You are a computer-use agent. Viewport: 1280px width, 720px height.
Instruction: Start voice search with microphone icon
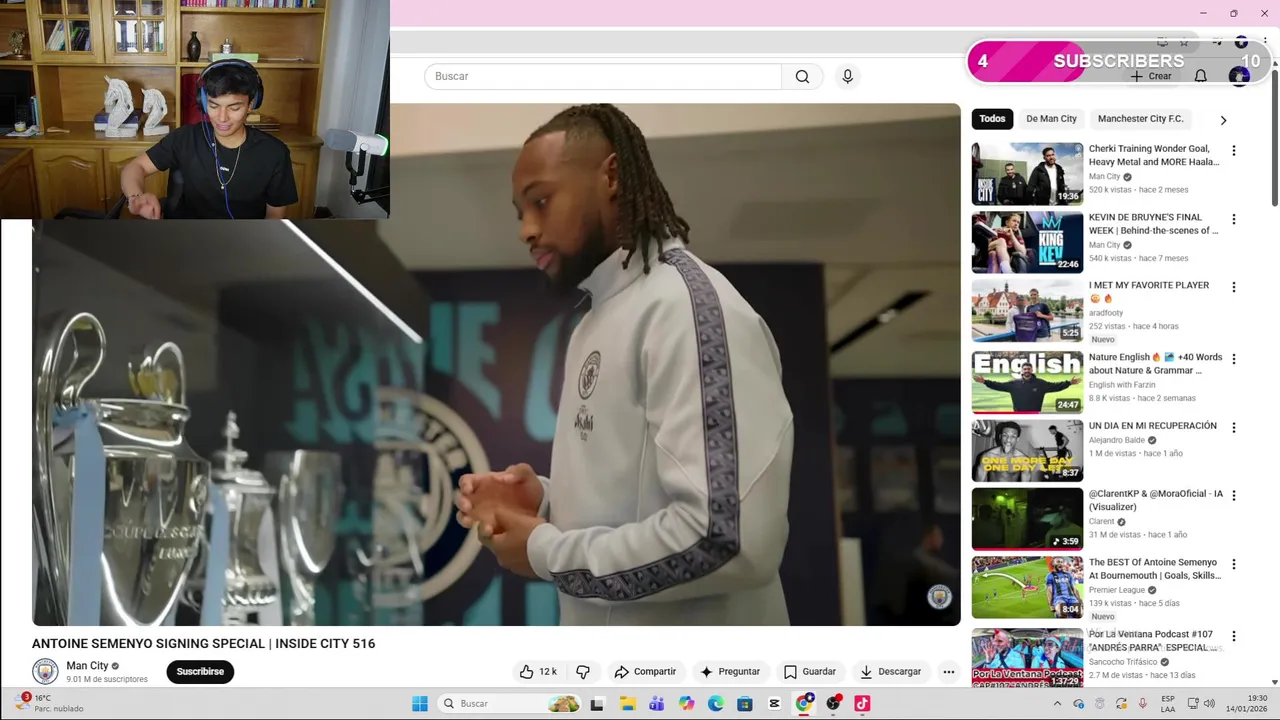click(847, 76)
